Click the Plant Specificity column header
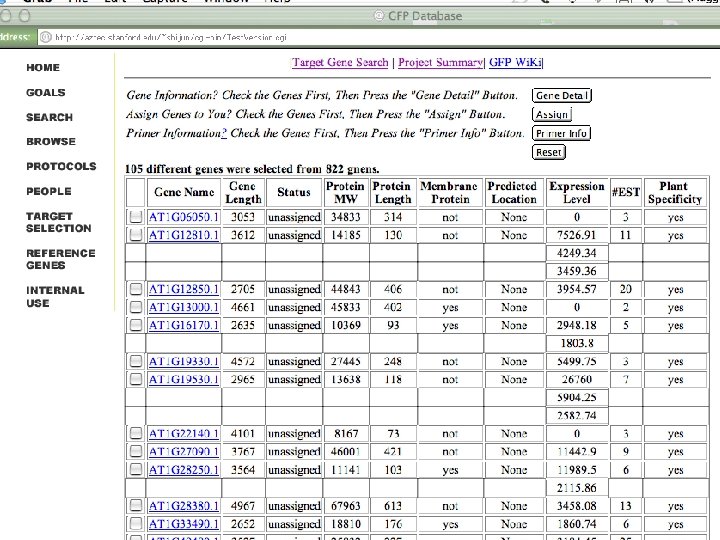Screen dimensions: 720x540 click(x=675, y=192)
